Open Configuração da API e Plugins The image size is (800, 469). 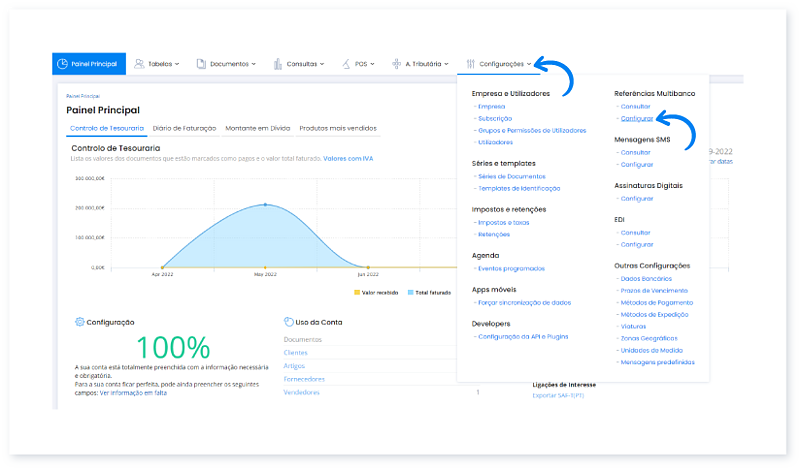(523, 337)
